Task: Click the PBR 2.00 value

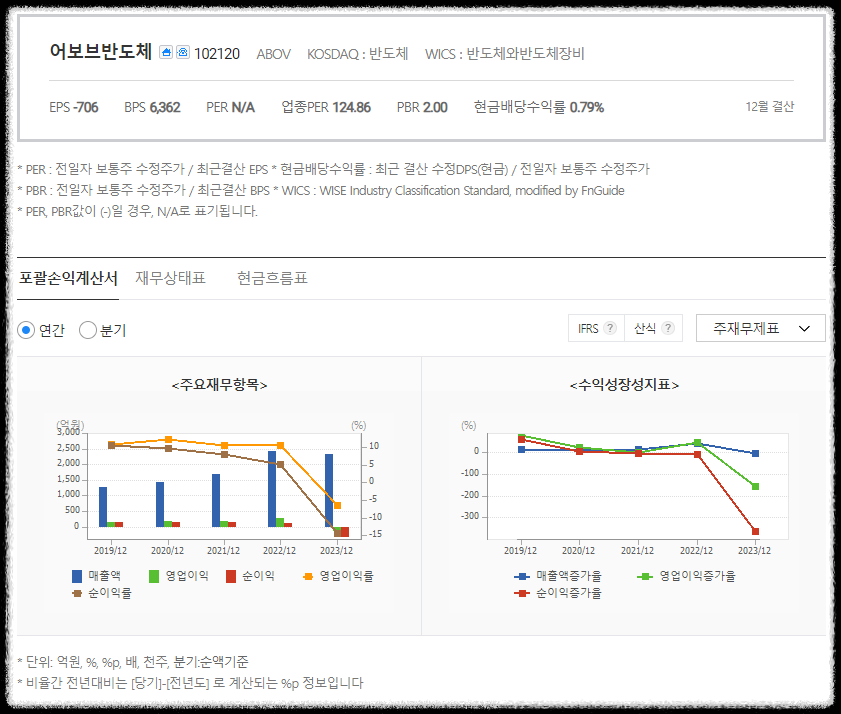Action: [x=422, y=107]
